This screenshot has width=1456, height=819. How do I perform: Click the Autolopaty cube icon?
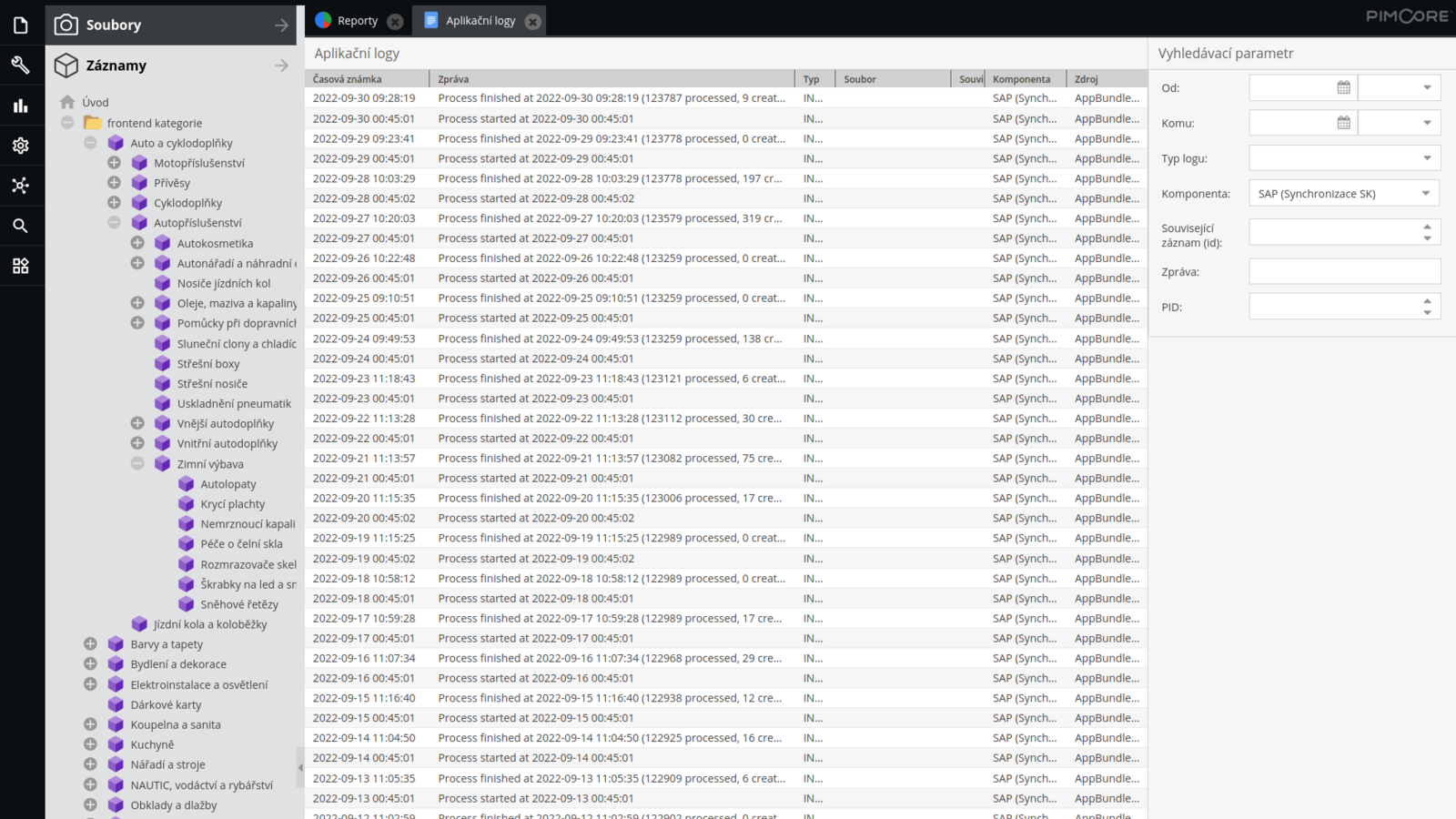(x=187, y=484)
